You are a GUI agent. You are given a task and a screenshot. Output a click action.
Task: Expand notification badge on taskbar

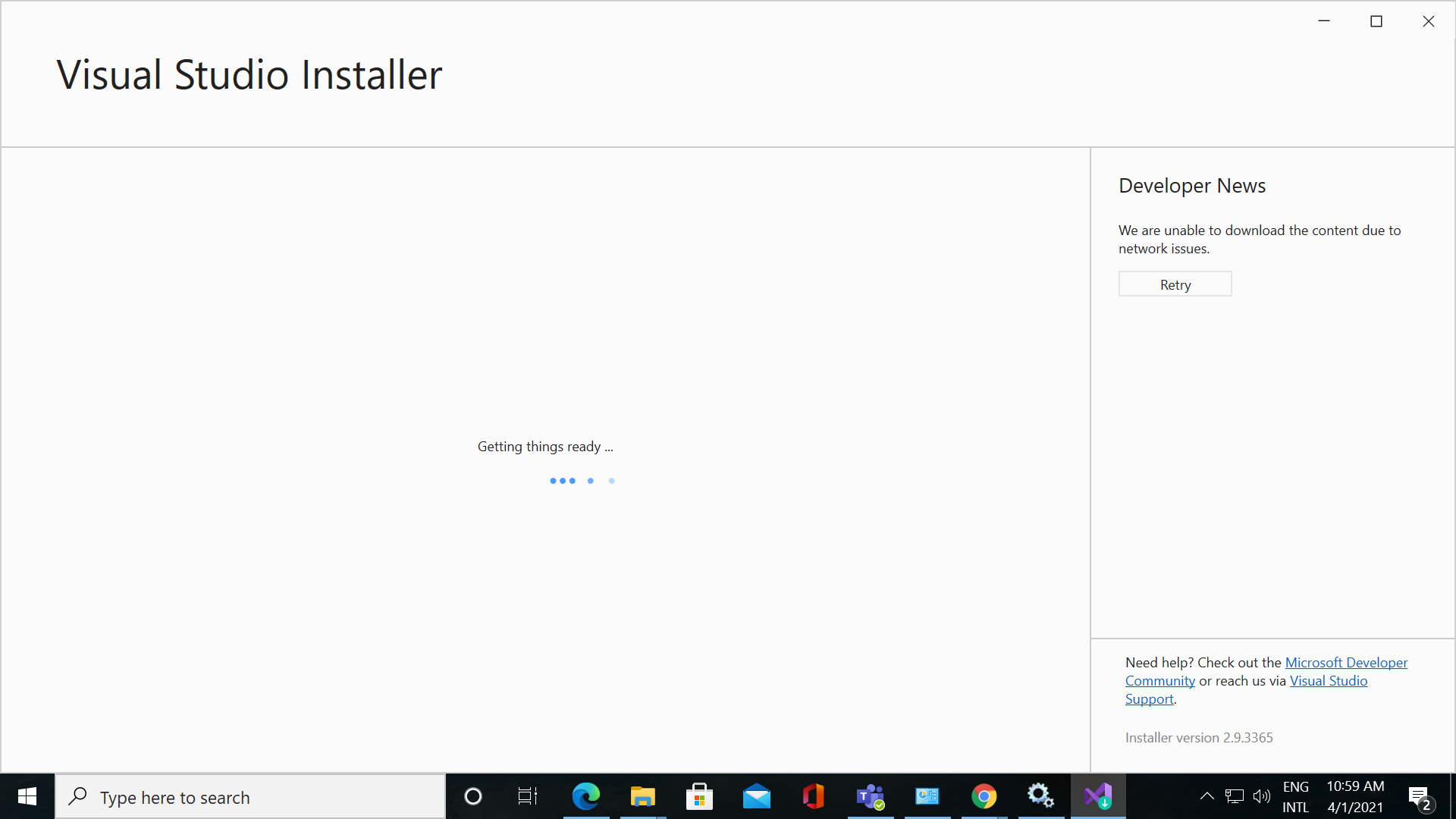1420,797
